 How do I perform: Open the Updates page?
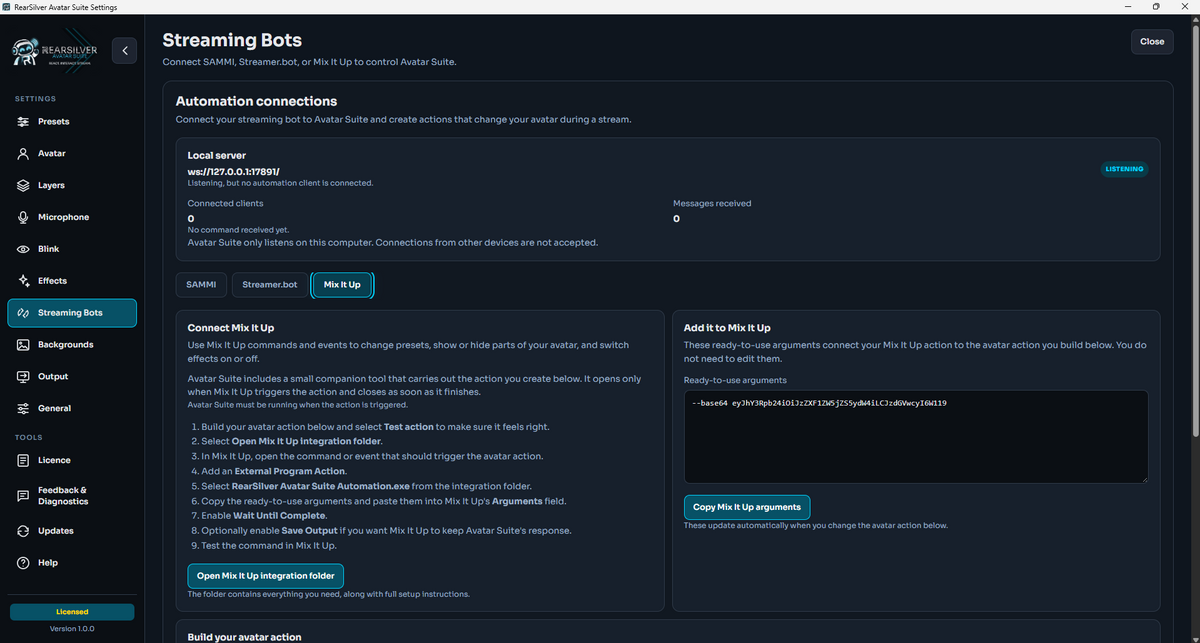tap(72, 531)
